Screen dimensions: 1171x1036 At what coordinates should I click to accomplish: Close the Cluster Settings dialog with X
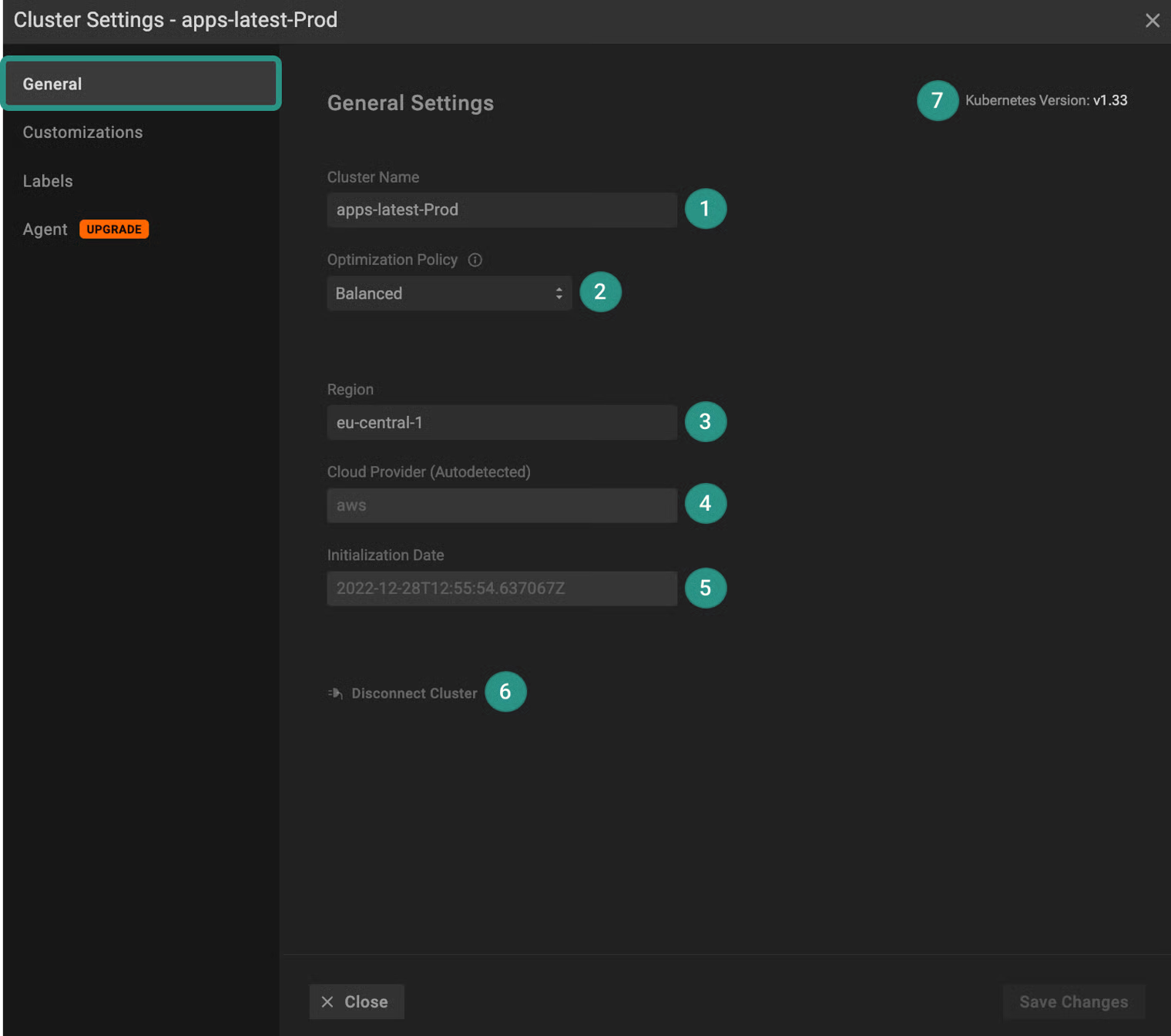pyautogui.click(x=1152, y=21)
